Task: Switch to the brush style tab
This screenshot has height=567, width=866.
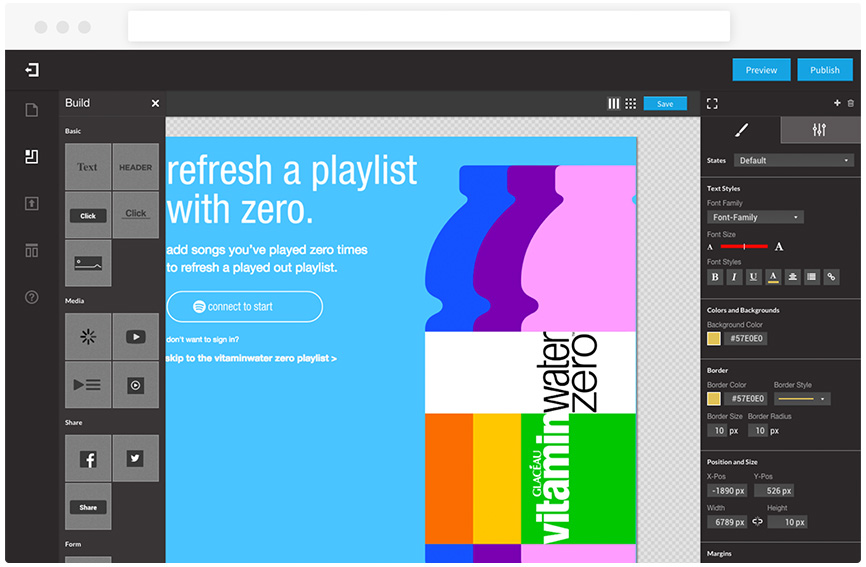Action: pyautogui.click(x=741, y=130)
